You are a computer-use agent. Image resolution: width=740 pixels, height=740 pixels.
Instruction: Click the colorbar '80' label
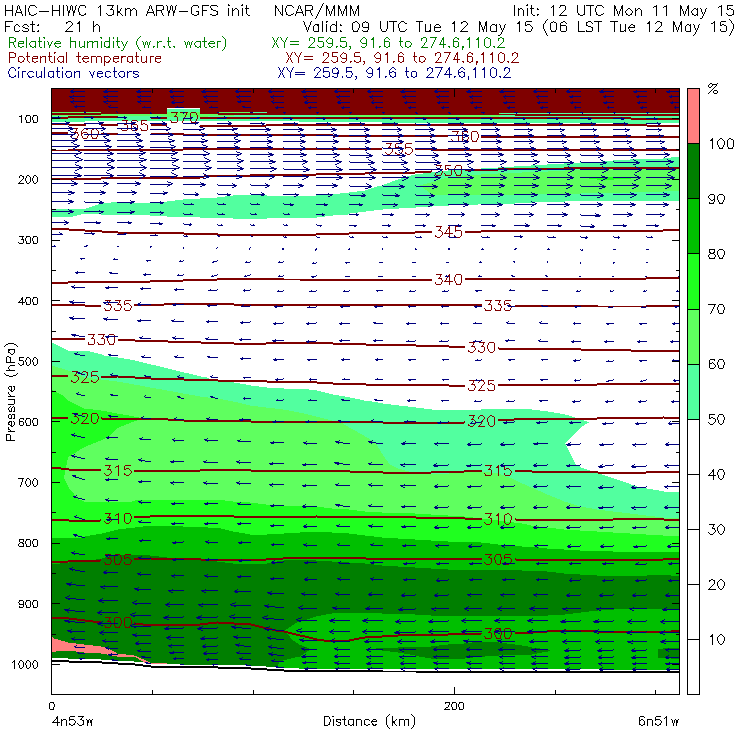click(x=716, y=254)
